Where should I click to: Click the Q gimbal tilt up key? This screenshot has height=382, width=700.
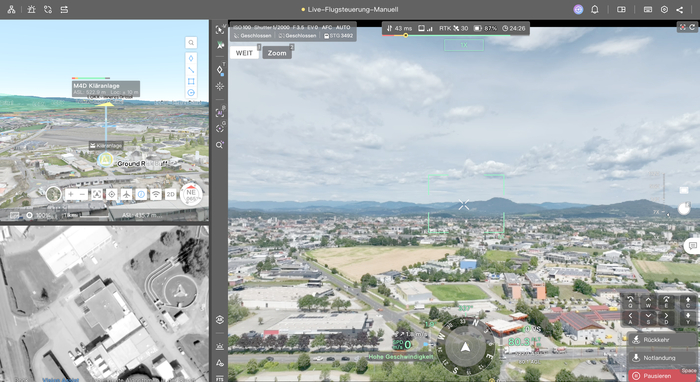tap(630, 302)
